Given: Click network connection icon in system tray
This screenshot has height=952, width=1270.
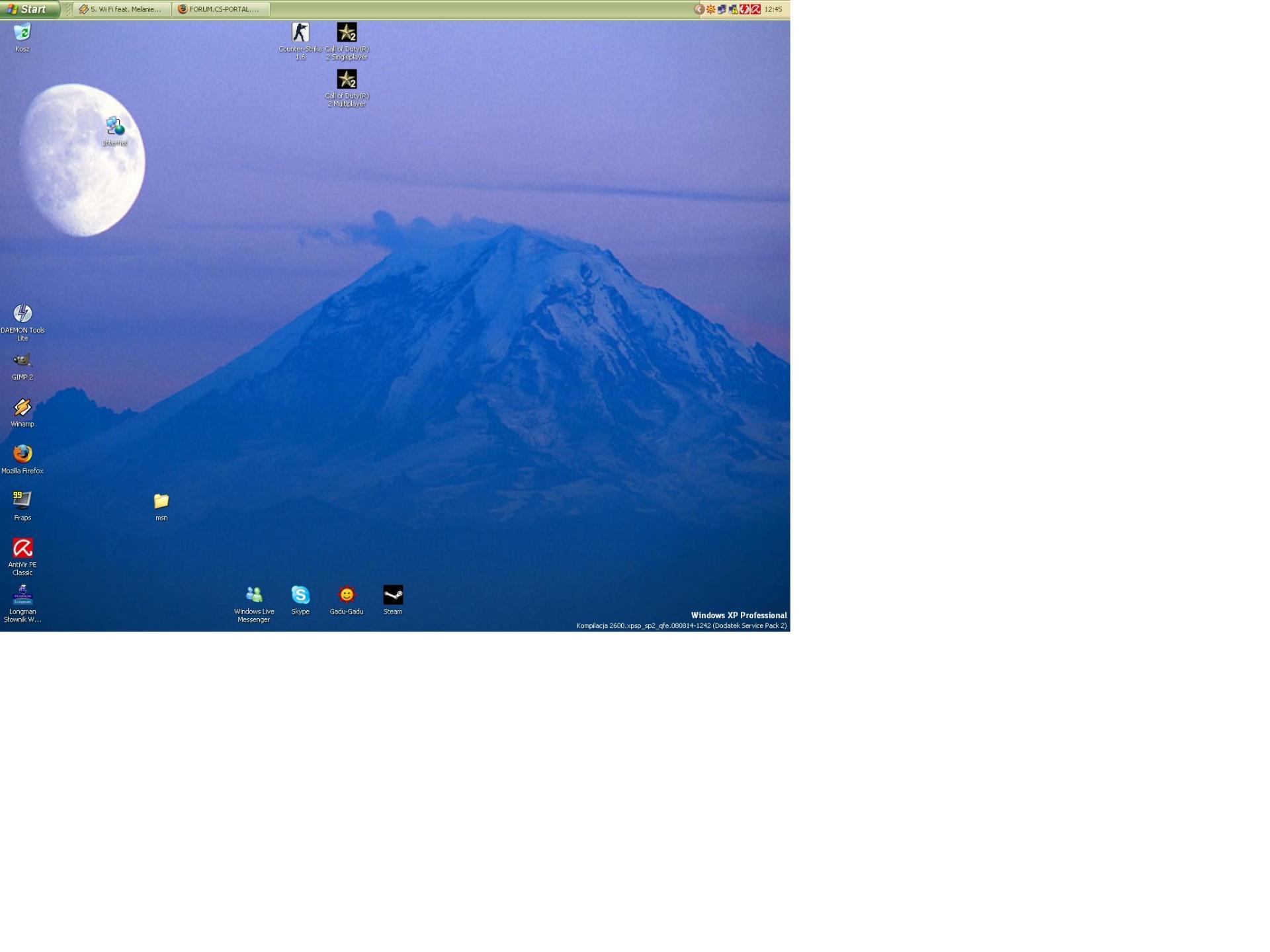Looking at the screenshot, I should [722, 9].
